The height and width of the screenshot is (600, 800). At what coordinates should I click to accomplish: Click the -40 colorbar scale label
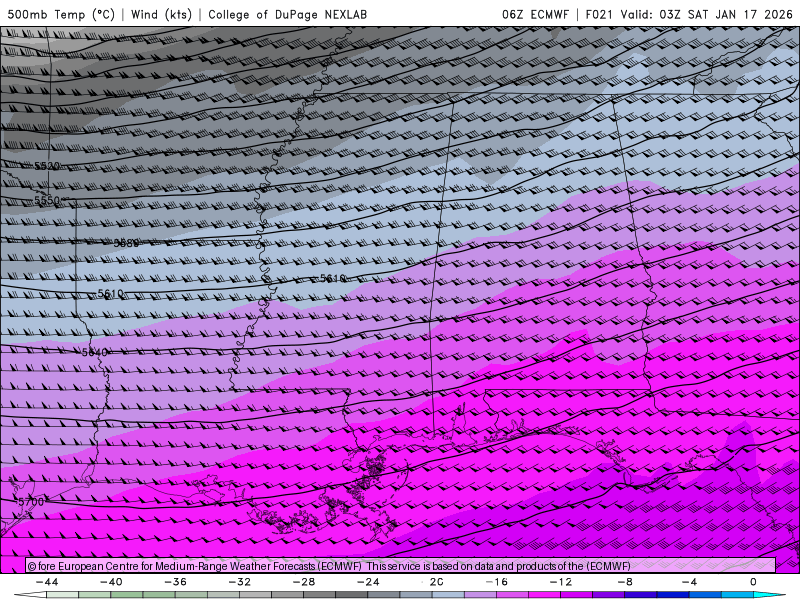pos(111,582)
